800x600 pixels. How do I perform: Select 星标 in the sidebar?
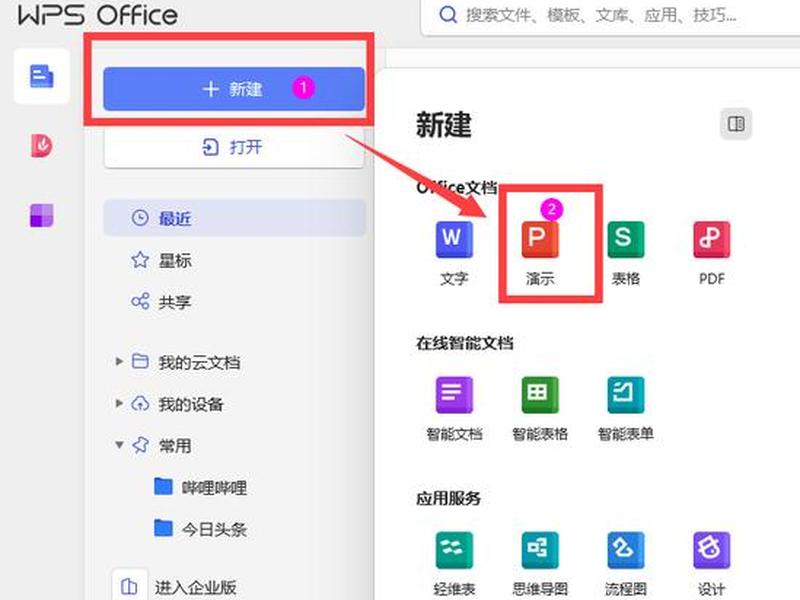point(174,260)
